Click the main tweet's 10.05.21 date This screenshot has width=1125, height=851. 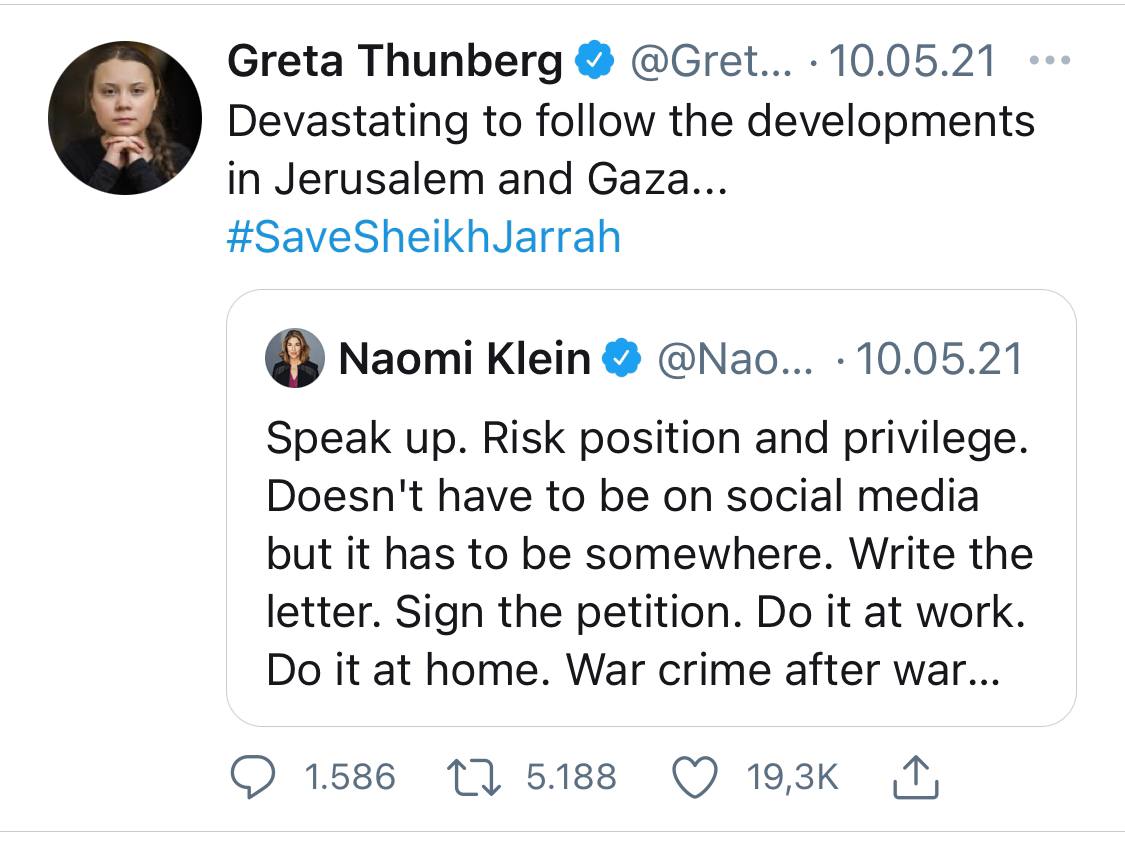pyautogui.click(x=912, y=60)
